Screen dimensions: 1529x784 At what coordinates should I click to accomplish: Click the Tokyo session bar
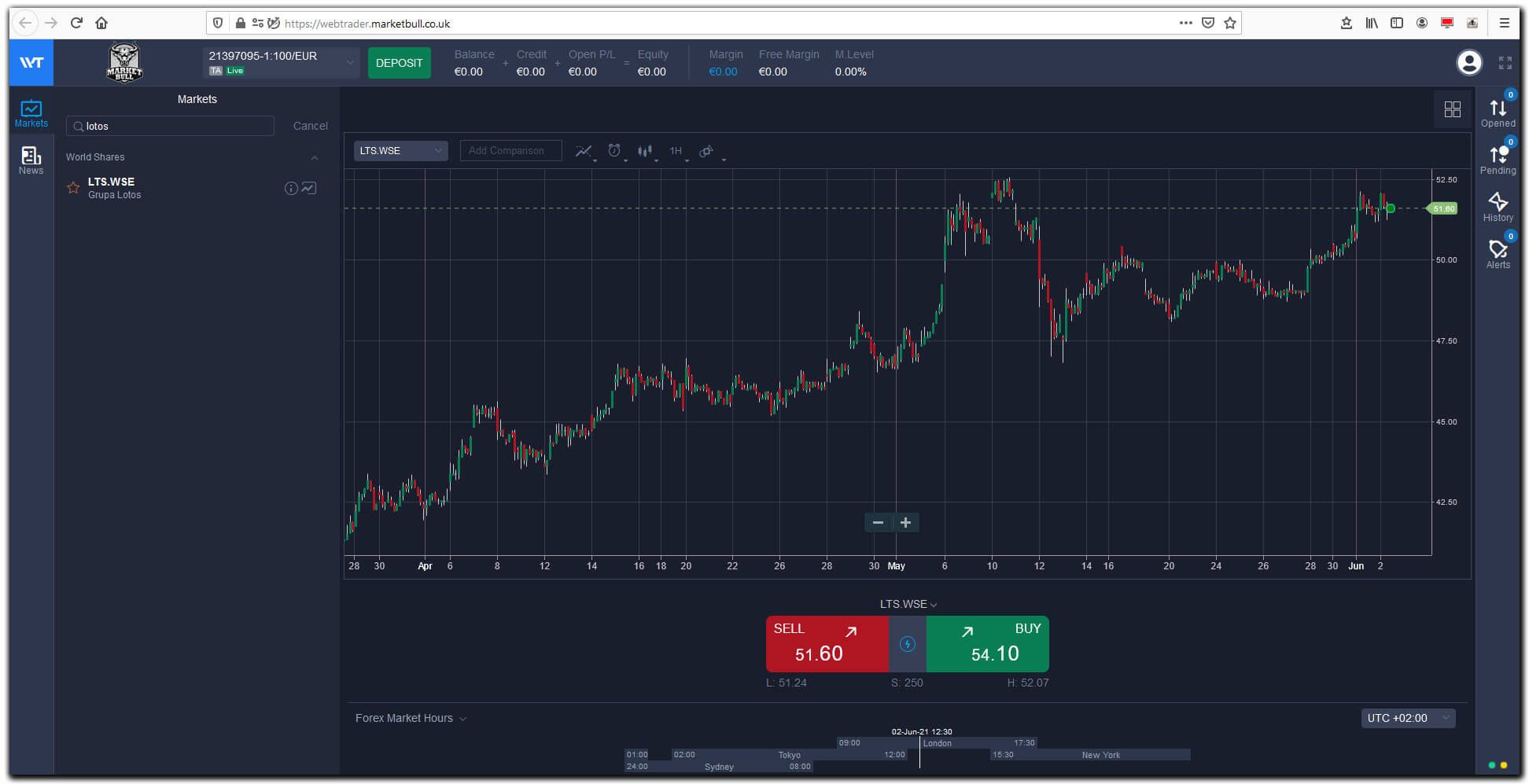pyautogui.click(x=789, y=755)
